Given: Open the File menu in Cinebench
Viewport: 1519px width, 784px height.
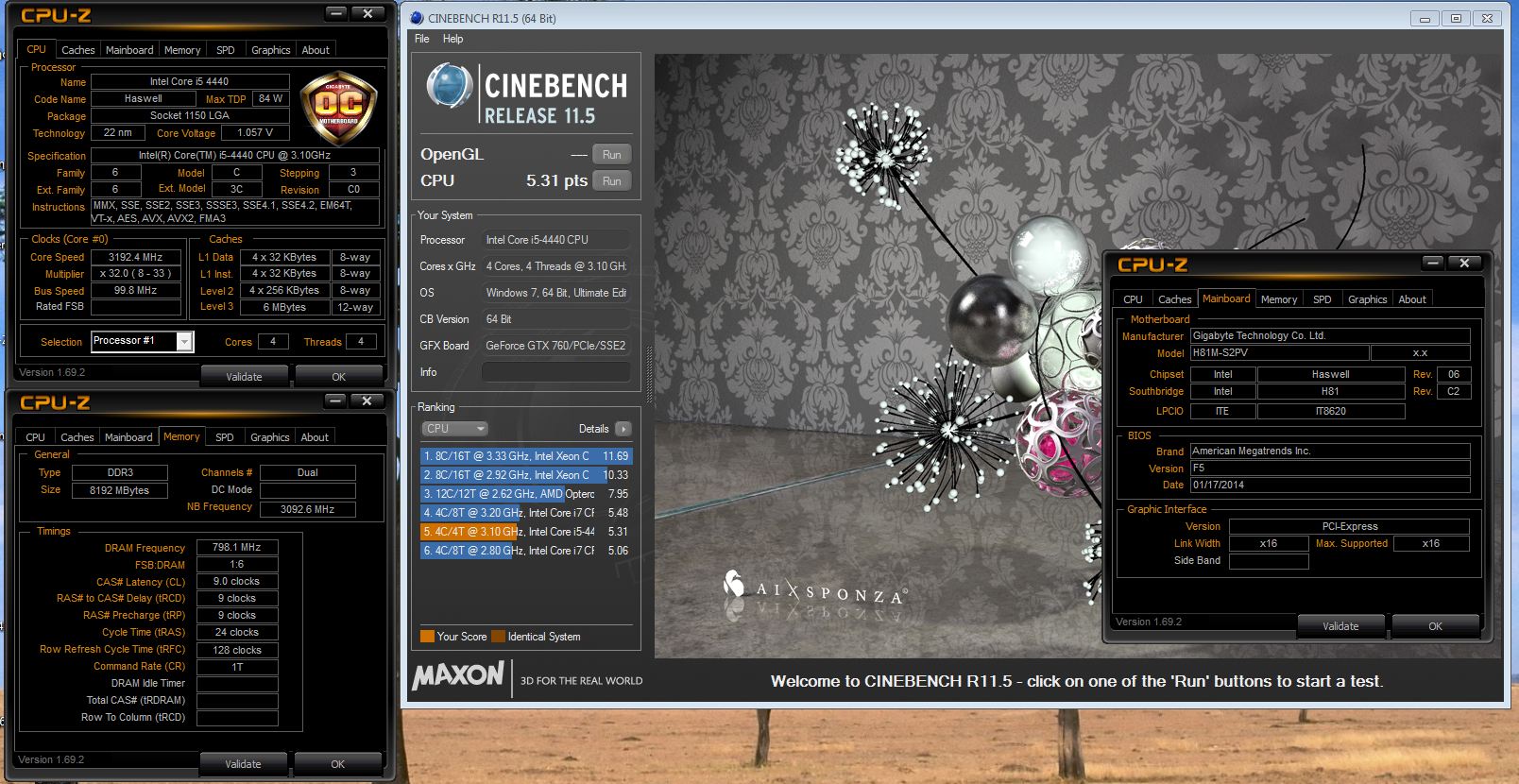Looking at the screenshot, I should pos(422,39).
